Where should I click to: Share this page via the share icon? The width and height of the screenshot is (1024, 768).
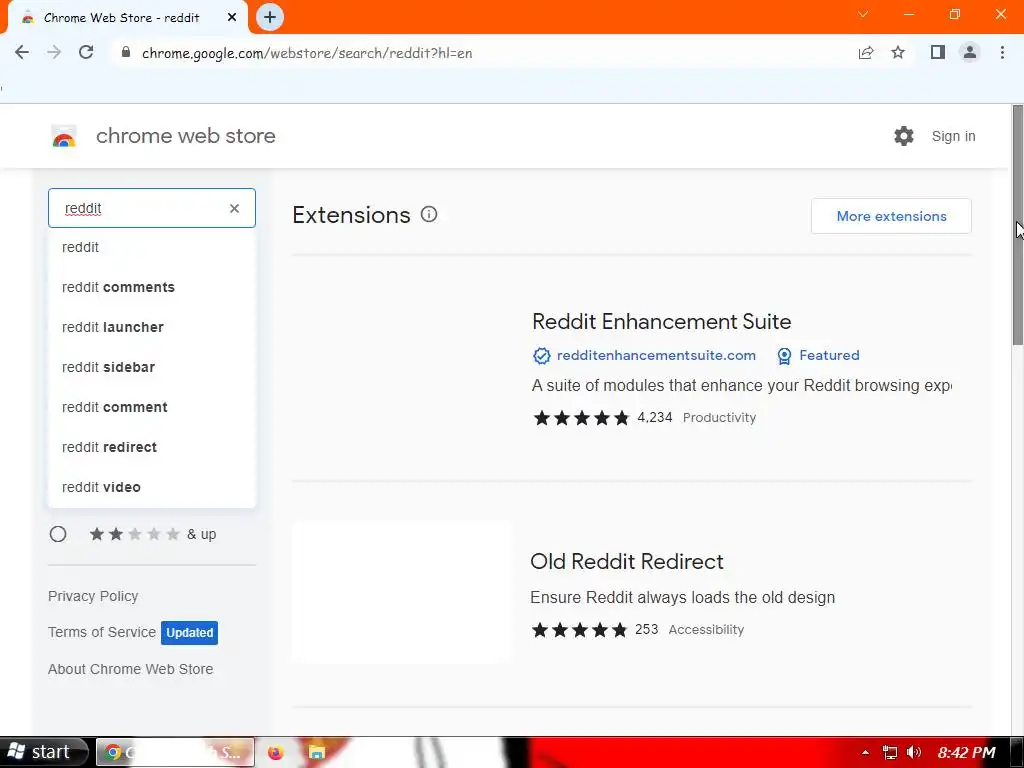coord(866,53)
